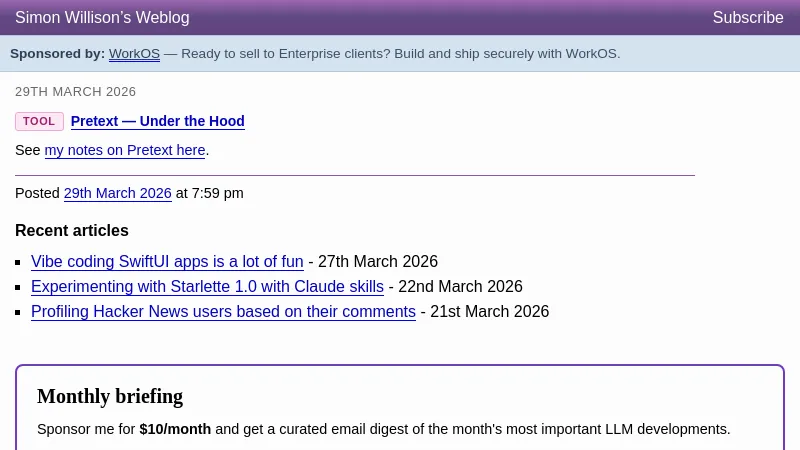
Task: Click the 7:59 pm posted time text
Action: click(217, 193)
